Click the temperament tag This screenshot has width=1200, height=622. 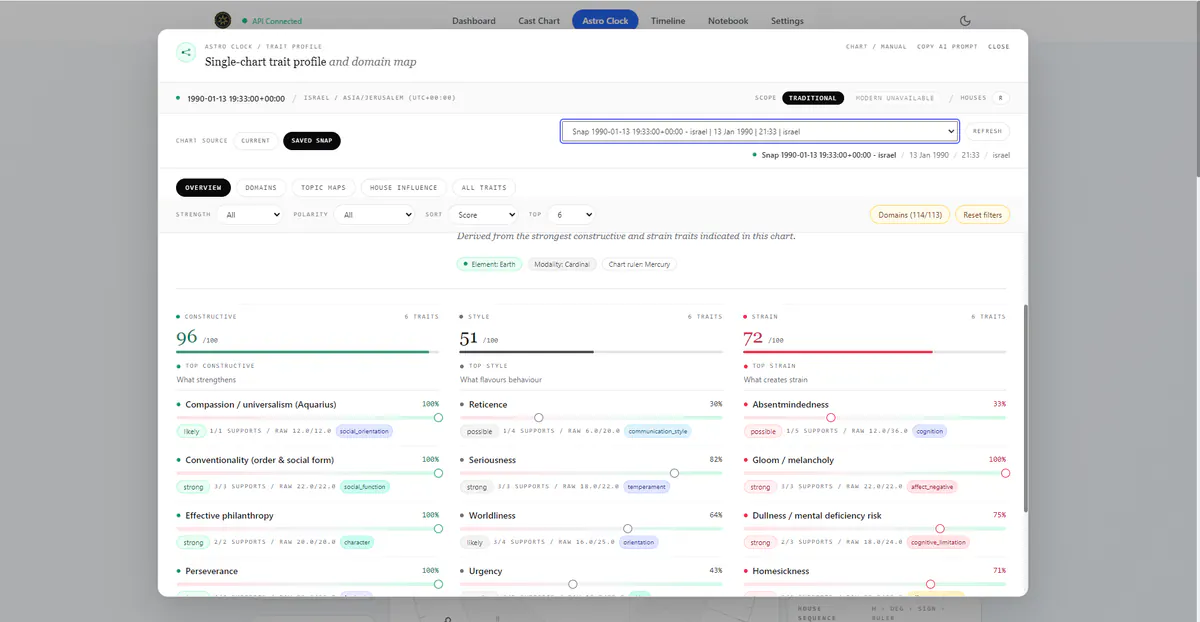click(x=646, y=487)
